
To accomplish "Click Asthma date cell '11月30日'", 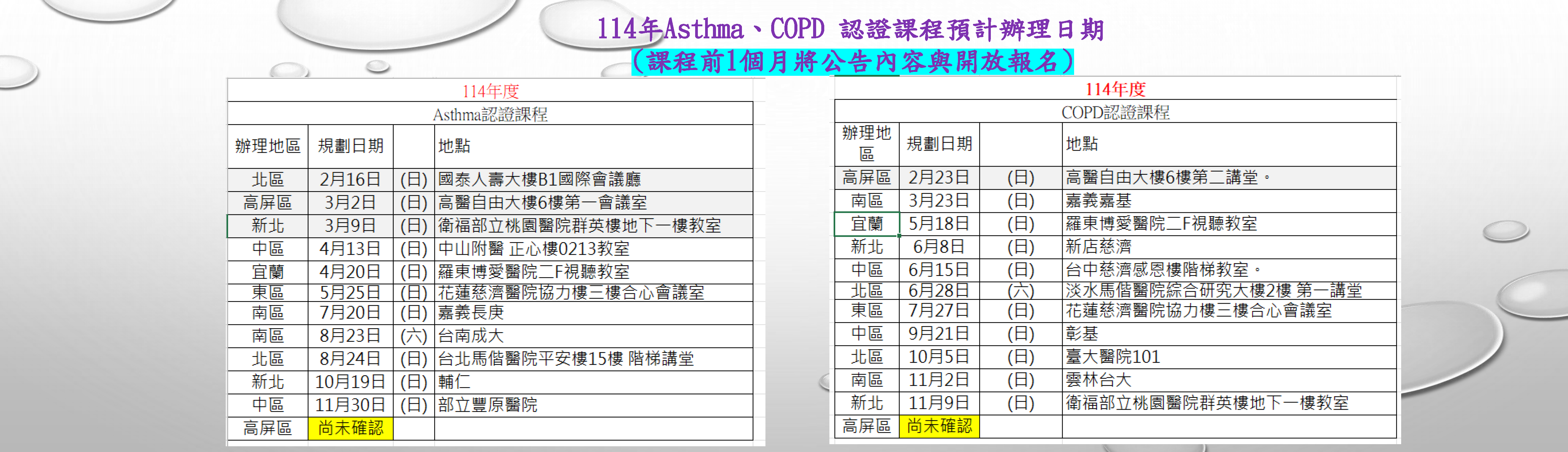I will pyautogui.click(x=351, y=405).
